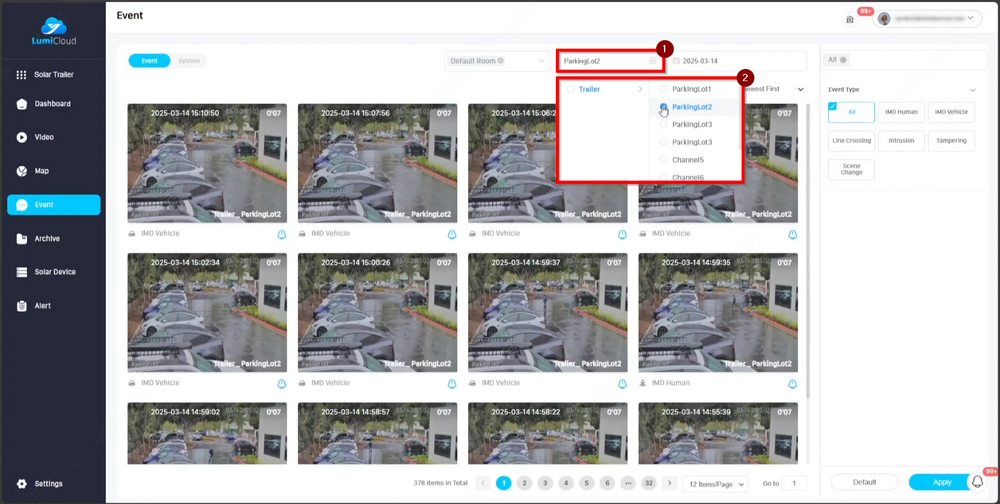Click the Map icon in sidebar
The height and width of the screenshot is (504, 1000).
[22, 171]
